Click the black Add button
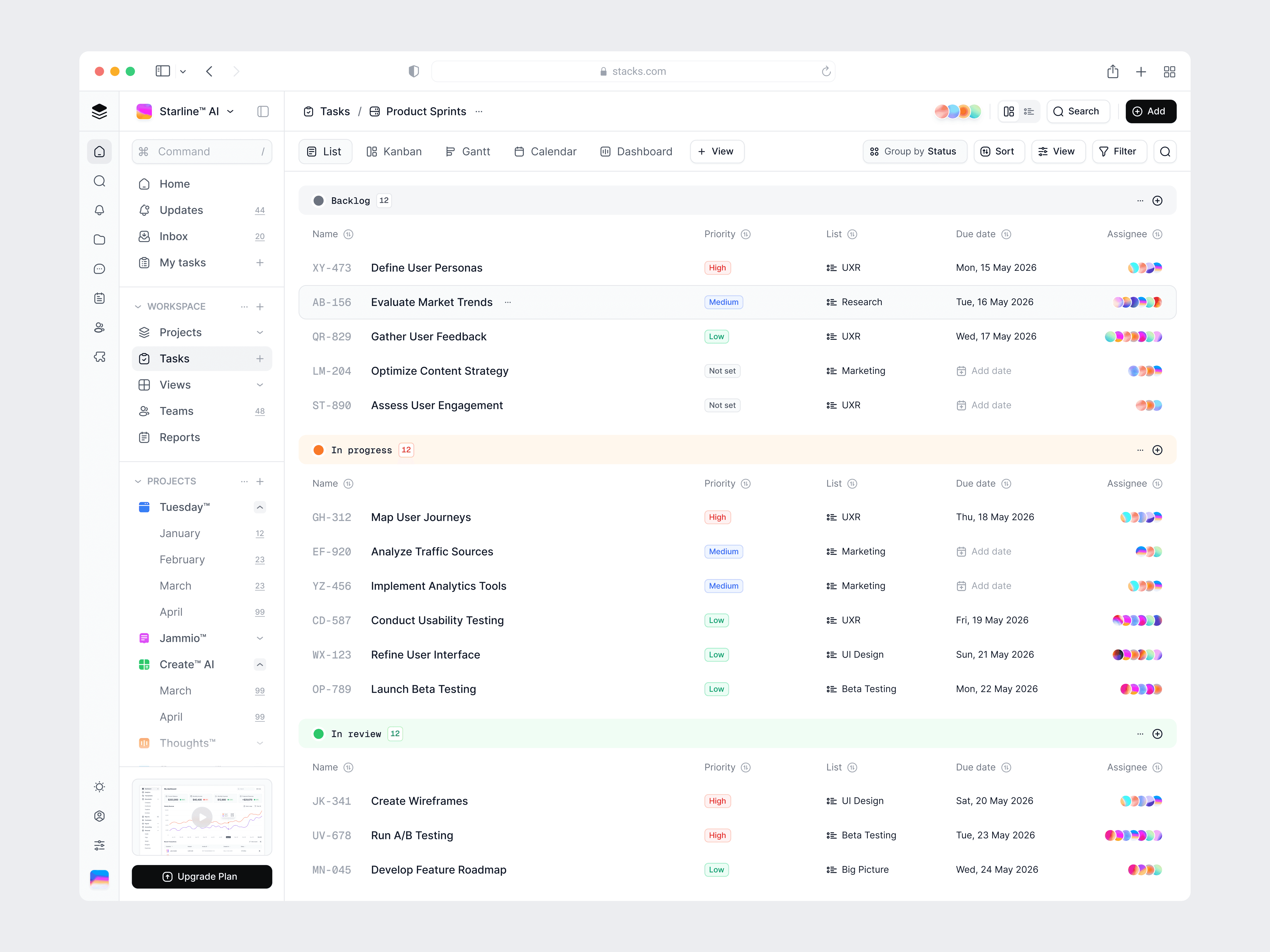Image resolution: width=1270 pixels, height=952 pixels. 1151,111
